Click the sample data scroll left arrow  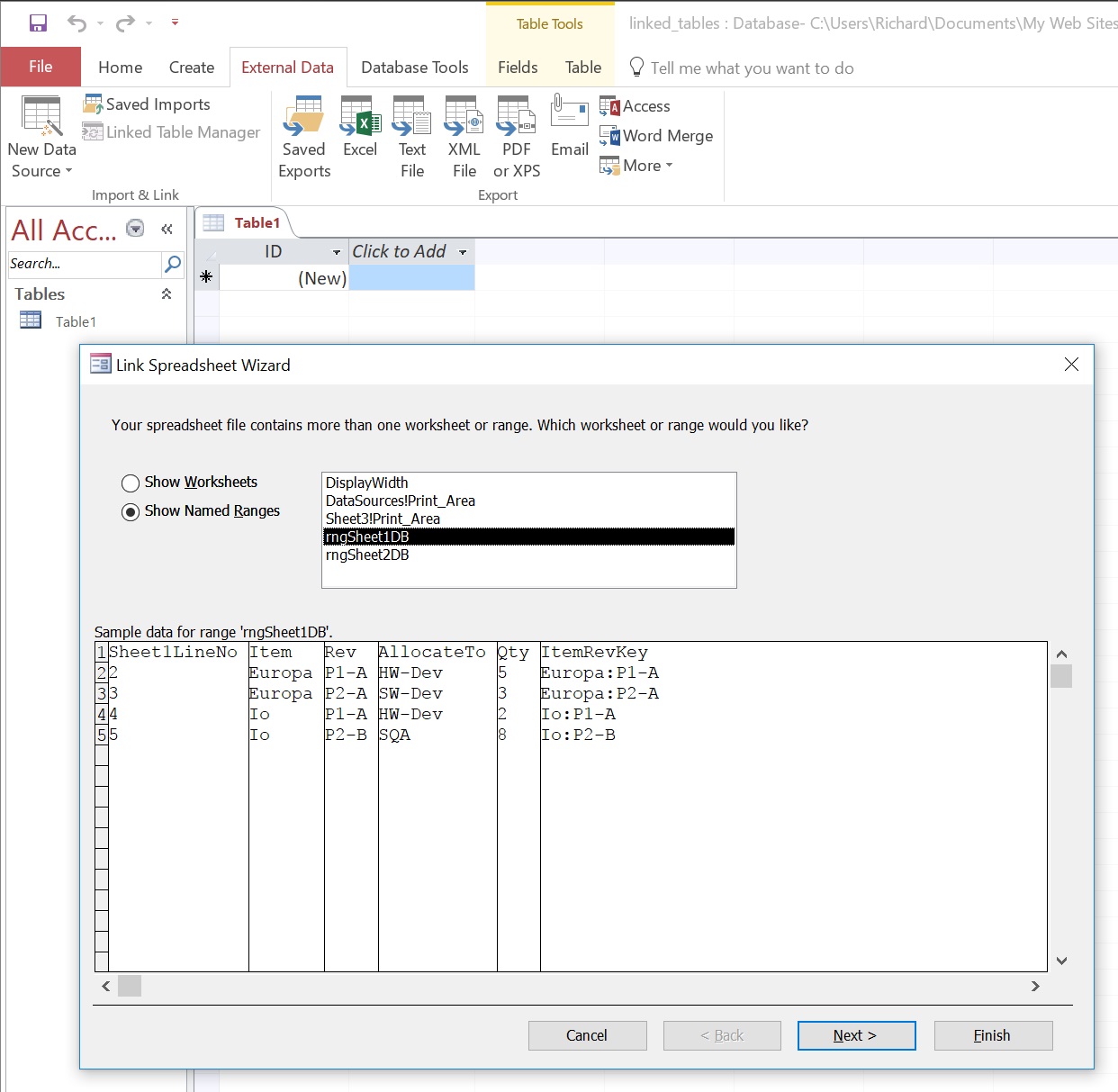click(106, 987)
